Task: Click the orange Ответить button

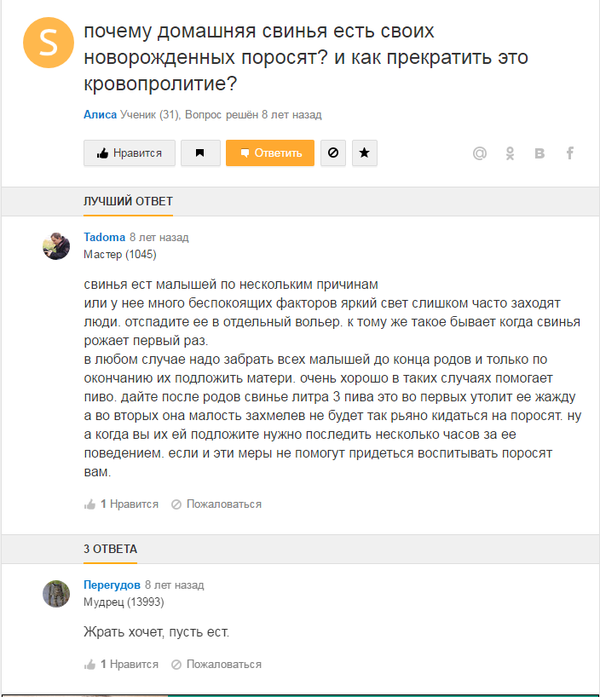Action: click(x=270, y=153)
